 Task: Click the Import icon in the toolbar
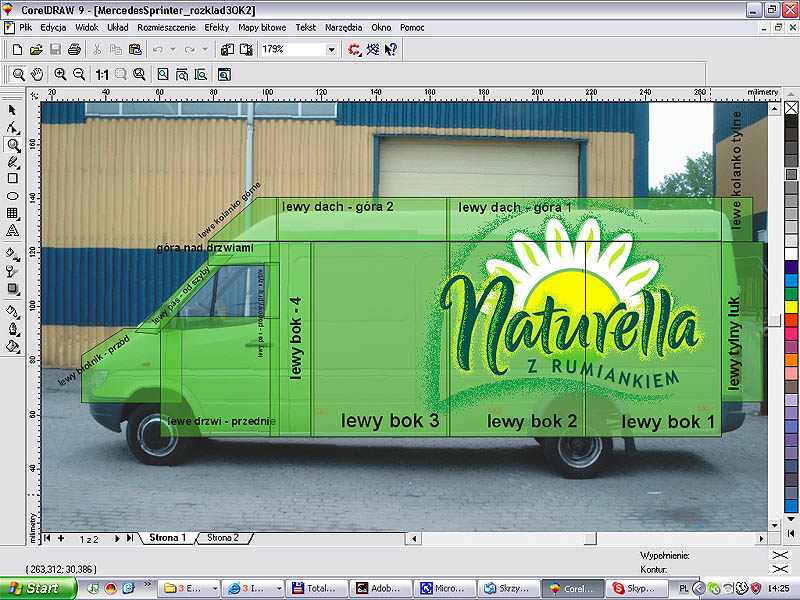(227, 49)
